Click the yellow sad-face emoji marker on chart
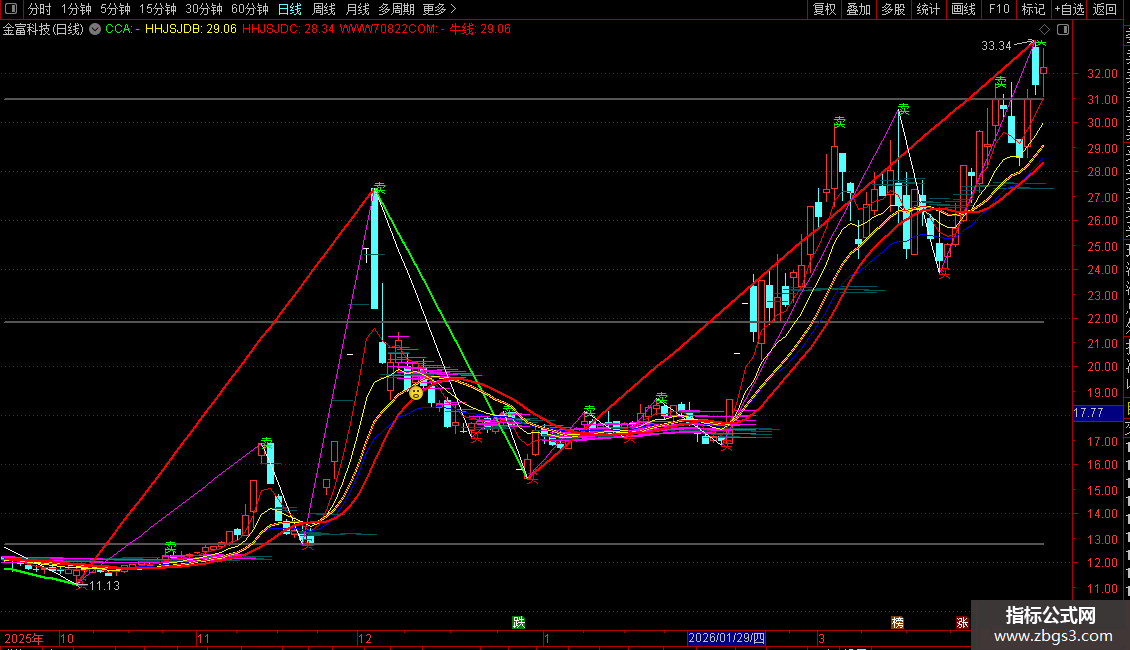Image resolution: width=1130 pixels, height=650 pixels. 416,393
